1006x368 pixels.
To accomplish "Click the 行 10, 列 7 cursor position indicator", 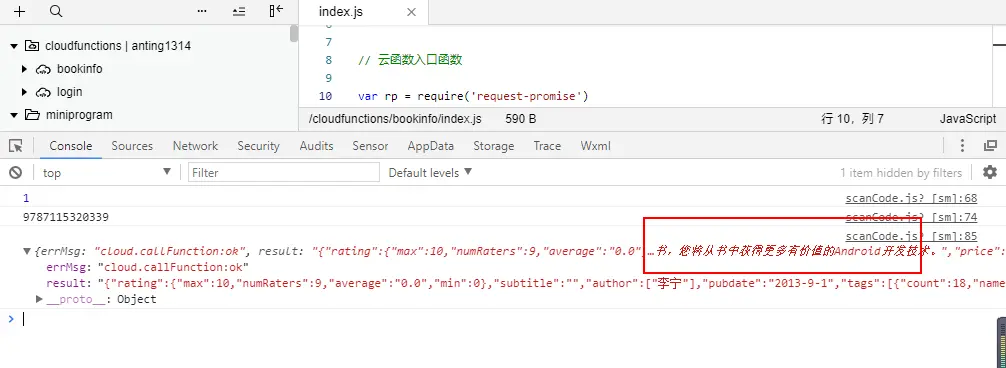I will point(852,119).
